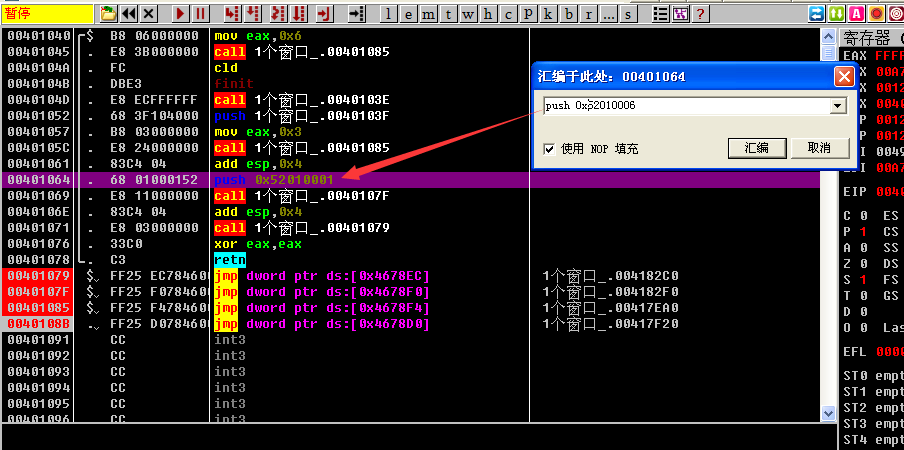Open Threads window with 't' button

point(449,13)
